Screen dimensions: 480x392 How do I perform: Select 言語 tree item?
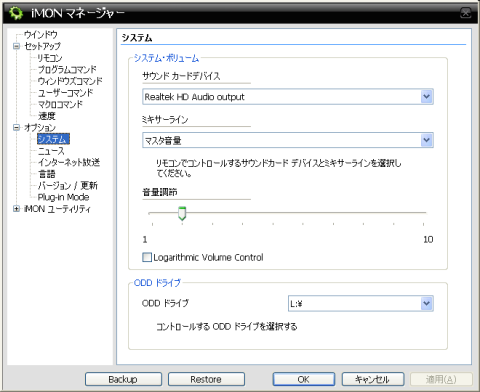(47, 174)
